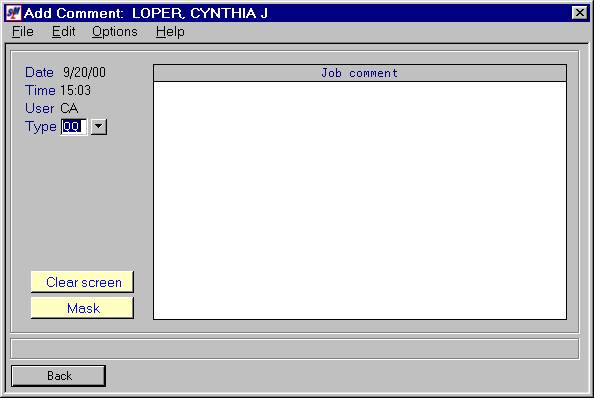The image size is (594, 398).
Task: Click the Time label
Action: [x=40, y=90]
